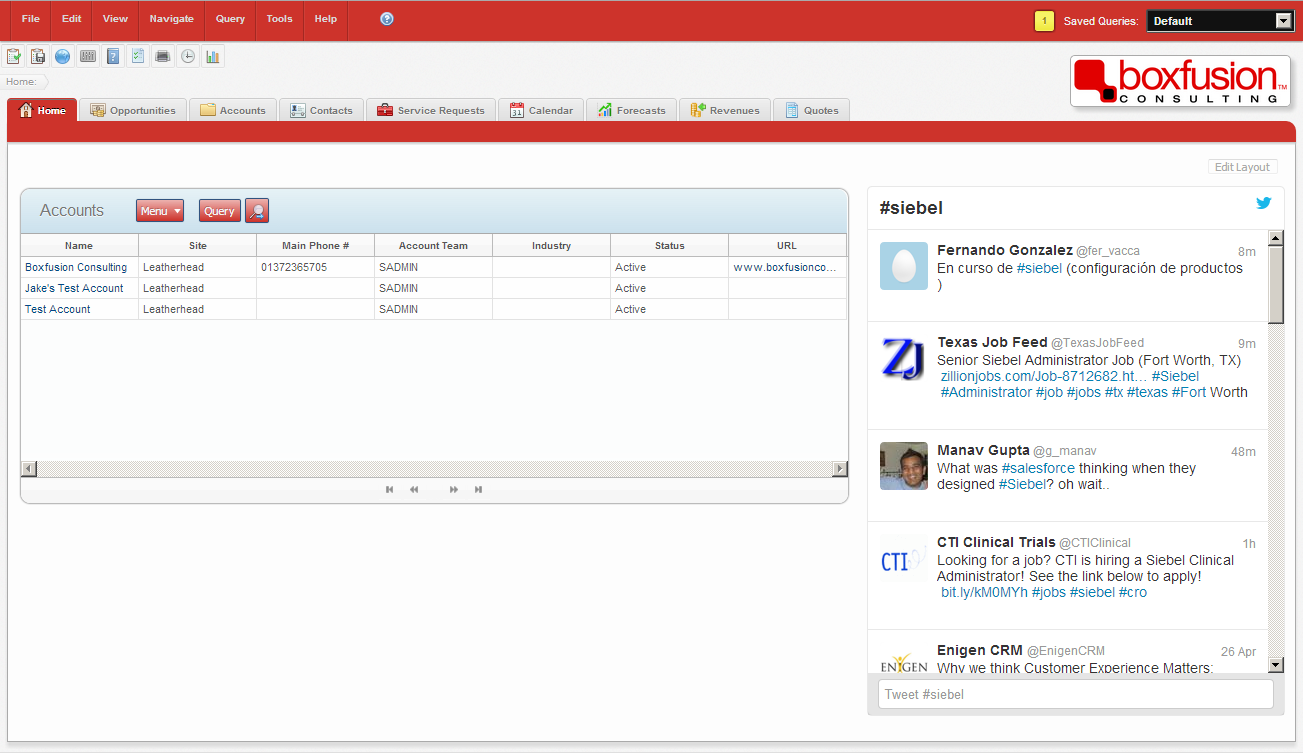
Task: Click the yellow notification badge showing 1
Action: 1044,21
